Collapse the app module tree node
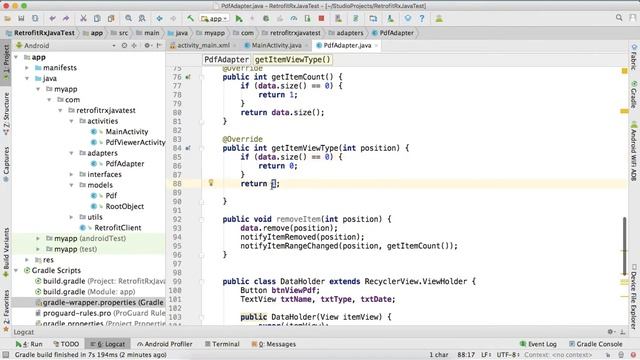The width and height of the screenshot is (640, 360). tap(16, 57)
